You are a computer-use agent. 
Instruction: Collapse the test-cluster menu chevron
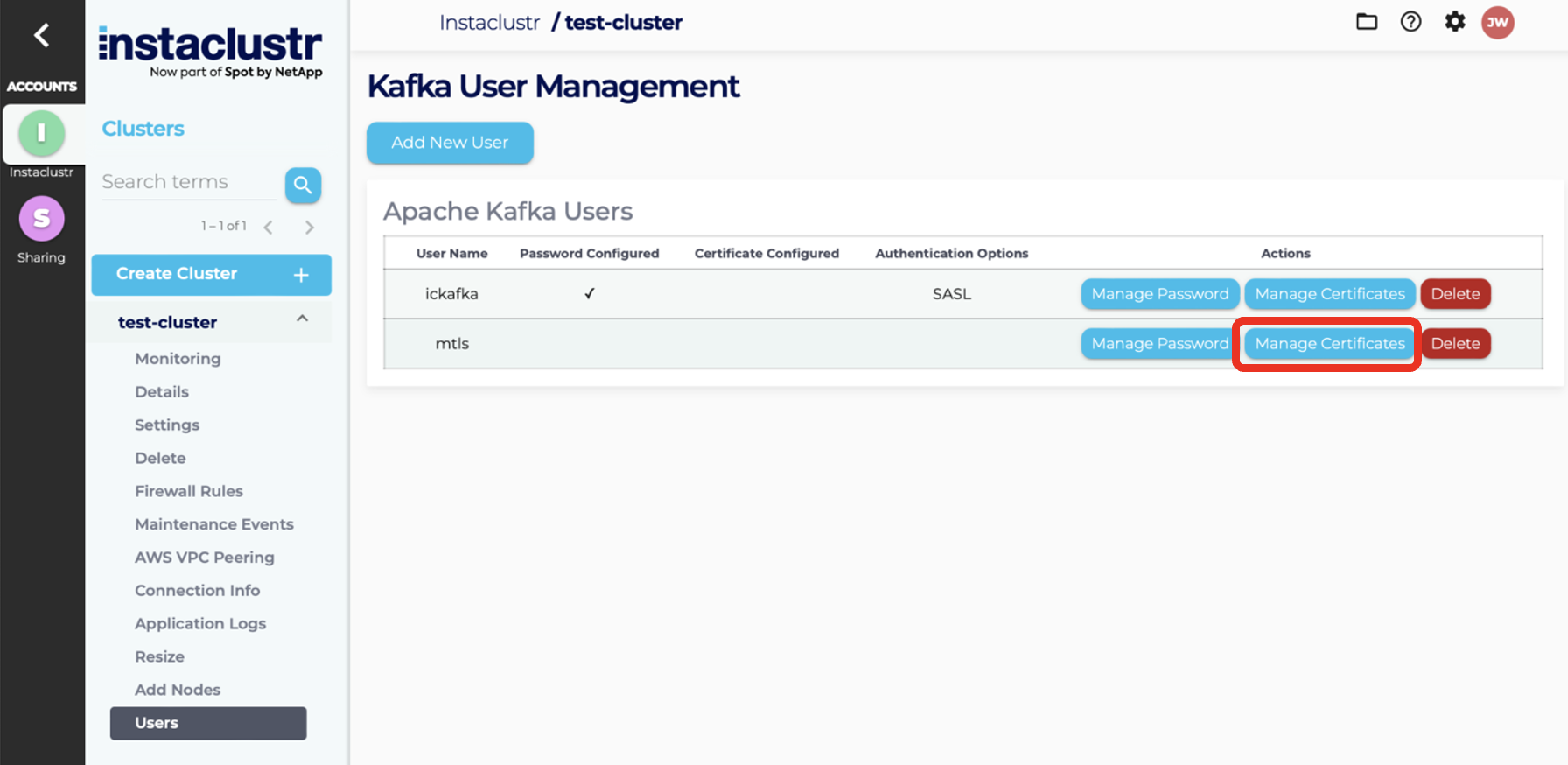302,319
